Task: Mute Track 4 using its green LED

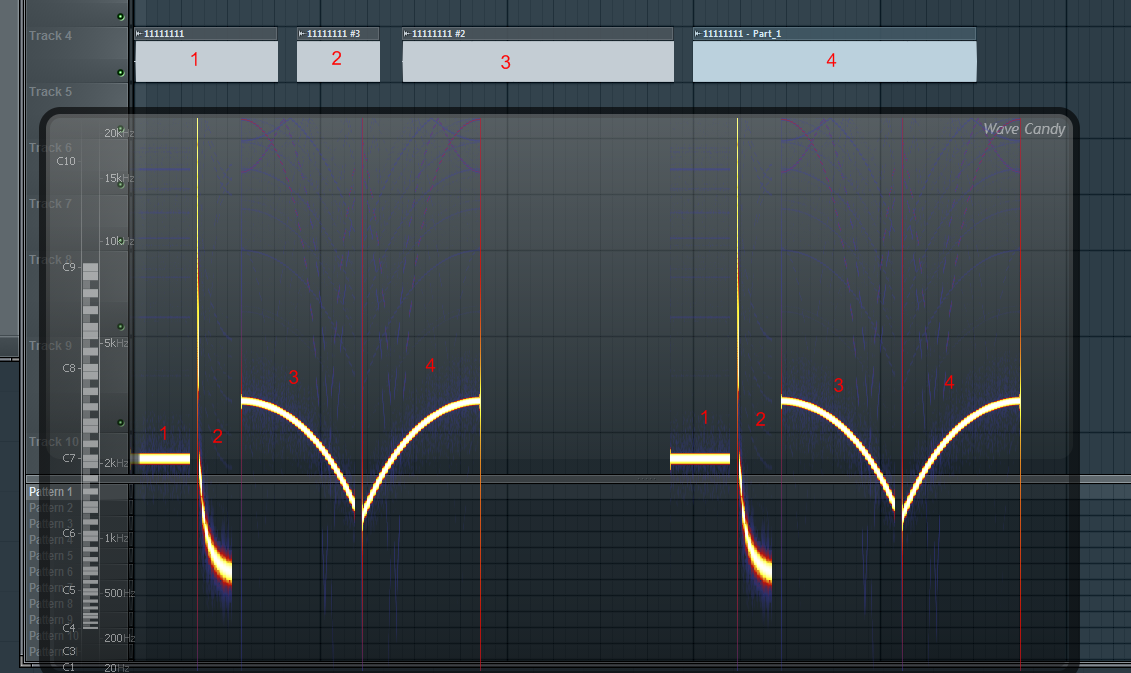Action: 120,73
